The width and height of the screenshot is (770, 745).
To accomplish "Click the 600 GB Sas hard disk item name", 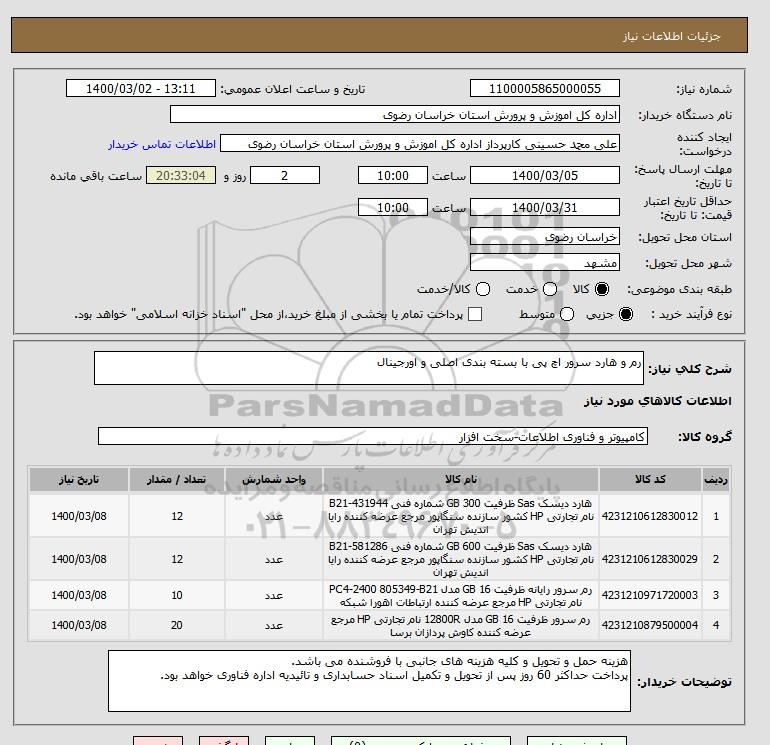I will (x=461, y=559).
